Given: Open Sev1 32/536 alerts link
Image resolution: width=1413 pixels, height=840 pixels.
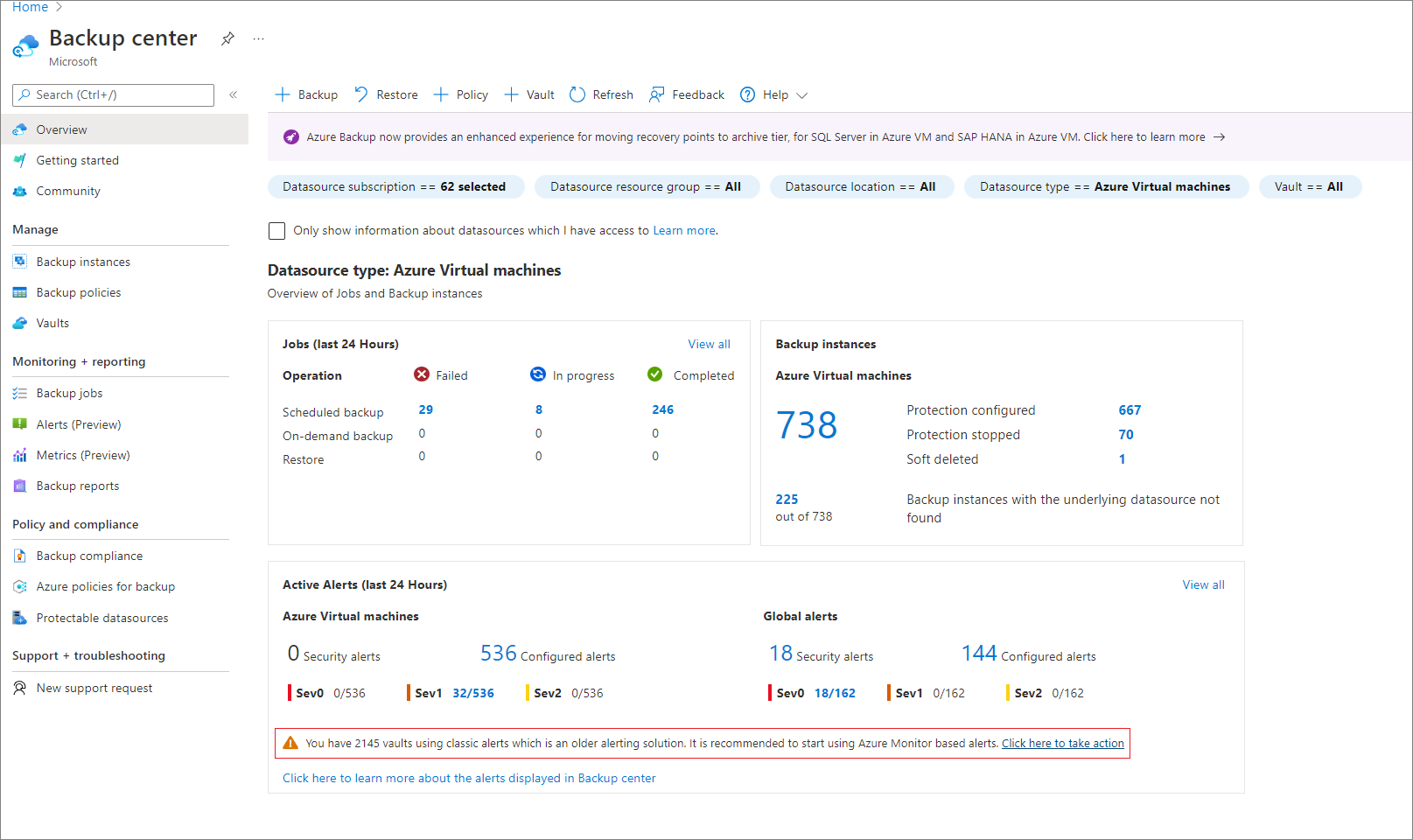Looking at the screenshot, I should [473, 693].
